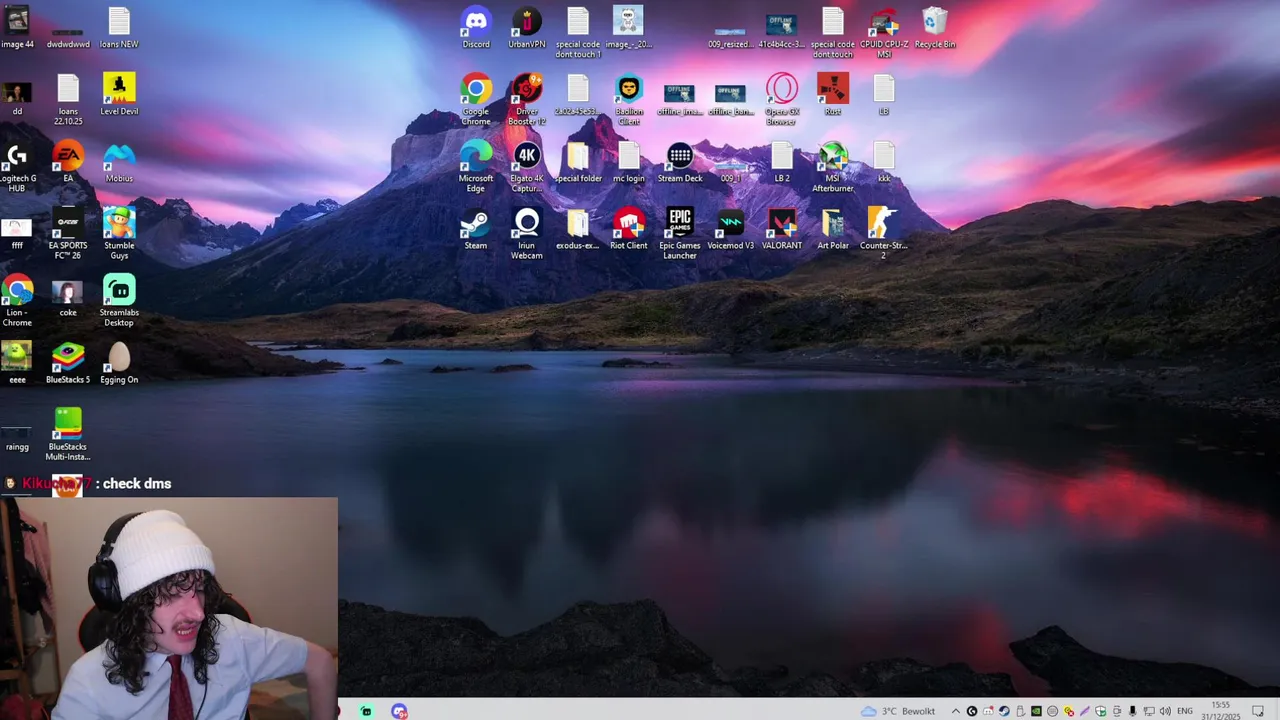Select the 'LB 2' text file
The width and height of the screenshot is (1280, 720).
click(782, 161)
